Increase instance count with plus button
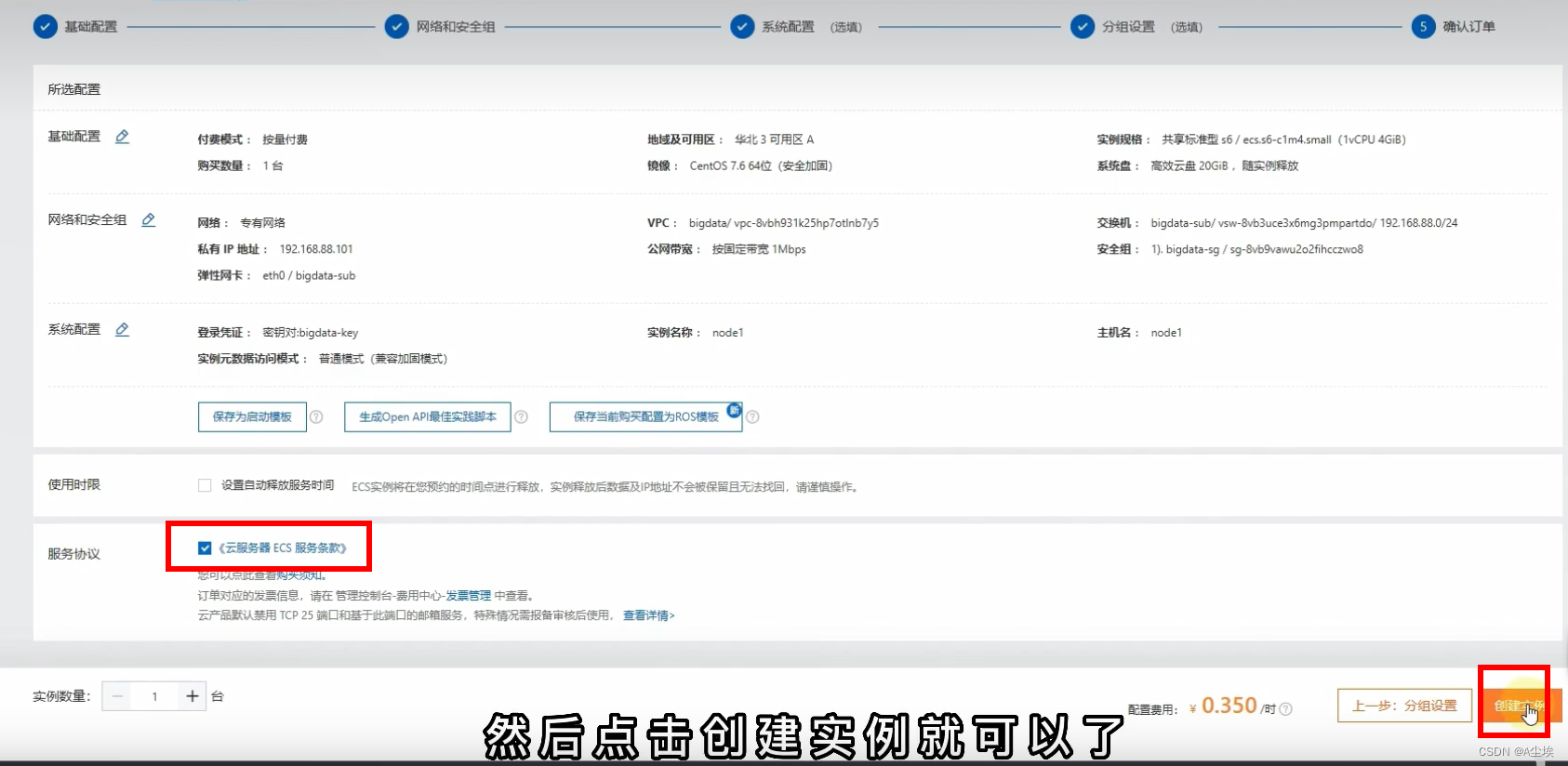Viewport: 1568px width, 766px height. coord(193,696)
